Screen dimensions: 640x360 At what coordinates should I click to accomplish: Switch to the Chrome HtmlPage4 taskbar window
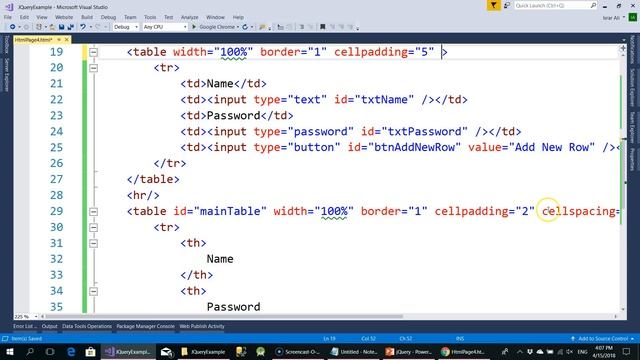coord(463,351)
